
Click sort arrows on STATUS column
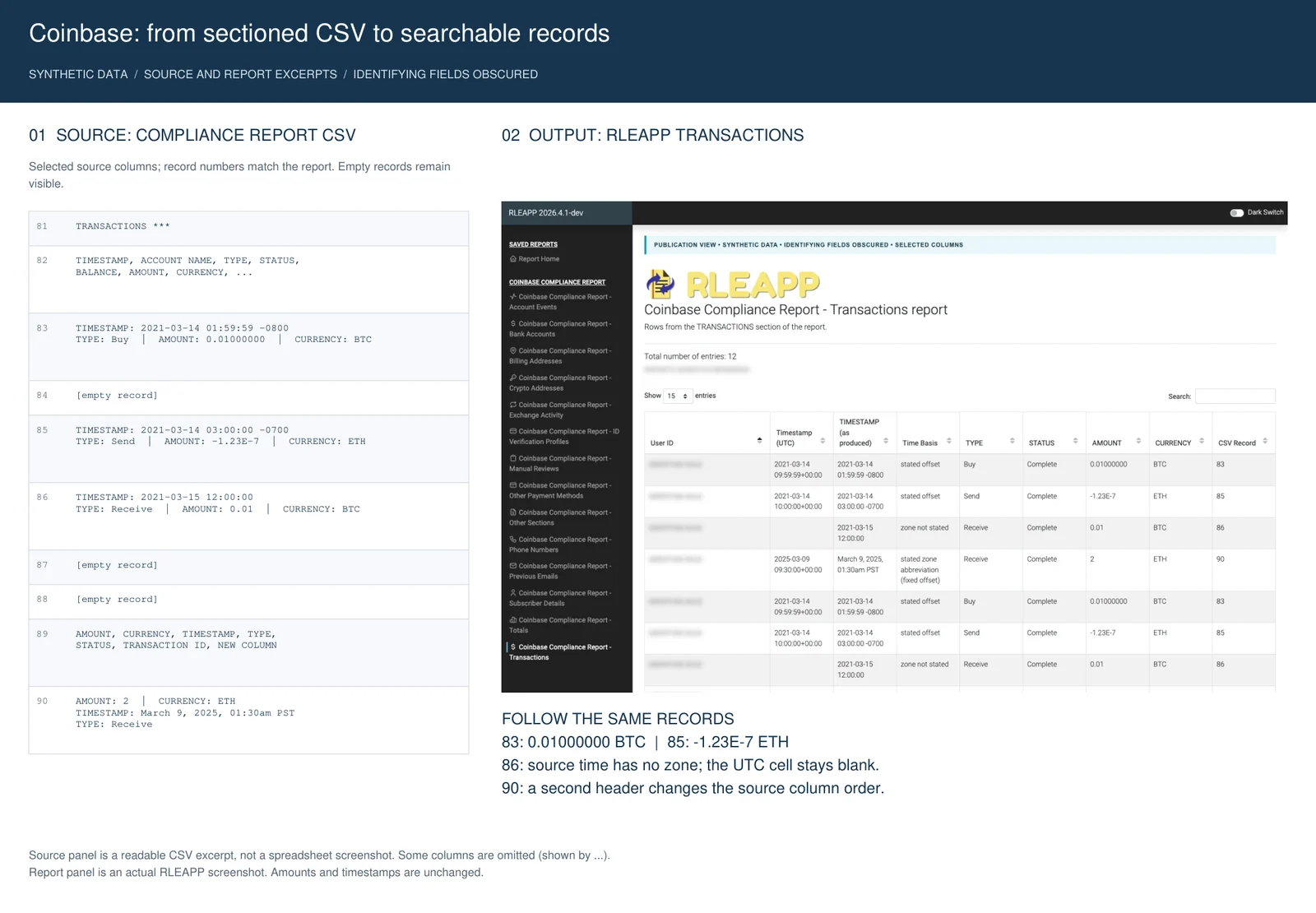[x=1076, y=441]
